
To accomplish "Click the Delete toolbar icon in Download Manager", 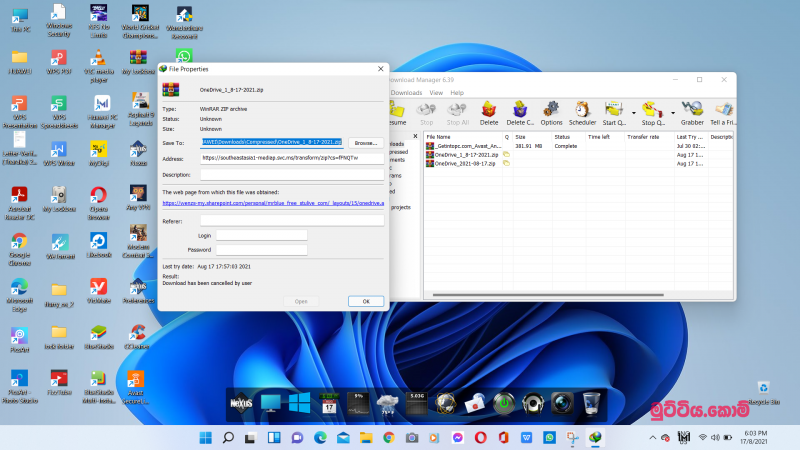I will (x=488, y=113).
